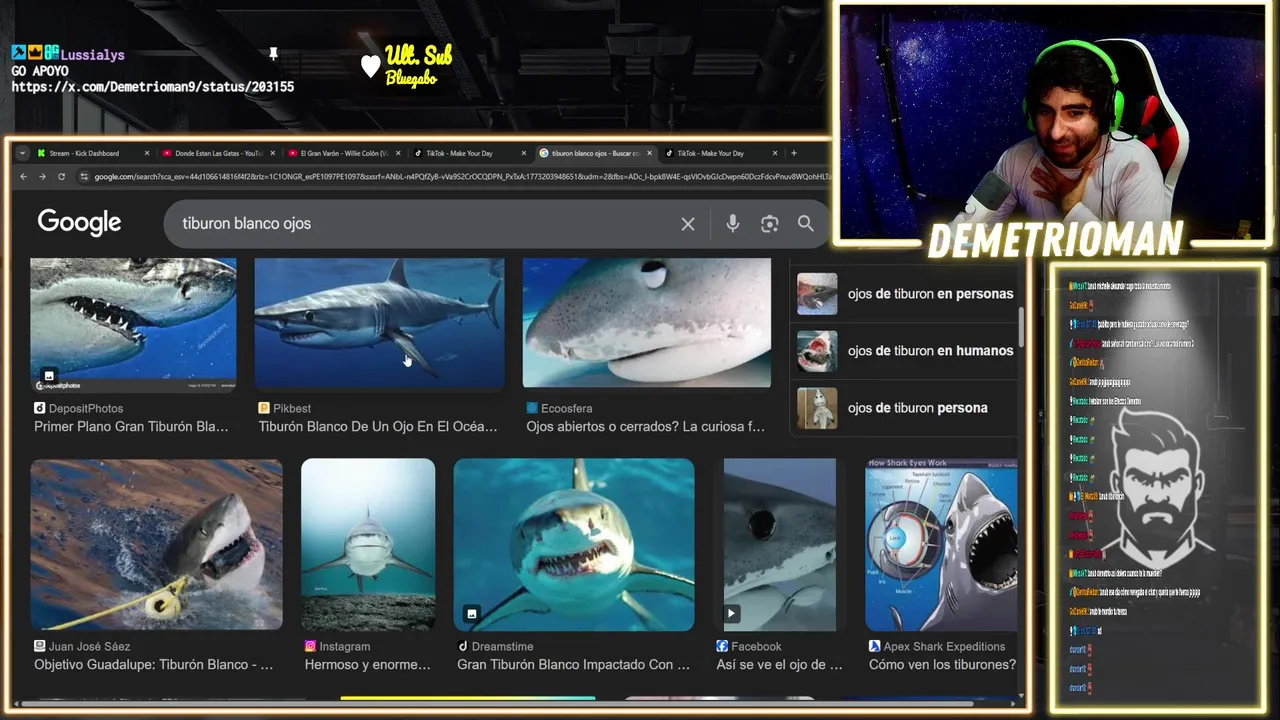Open Así se ve el ojo de... result title

[780, 664]
